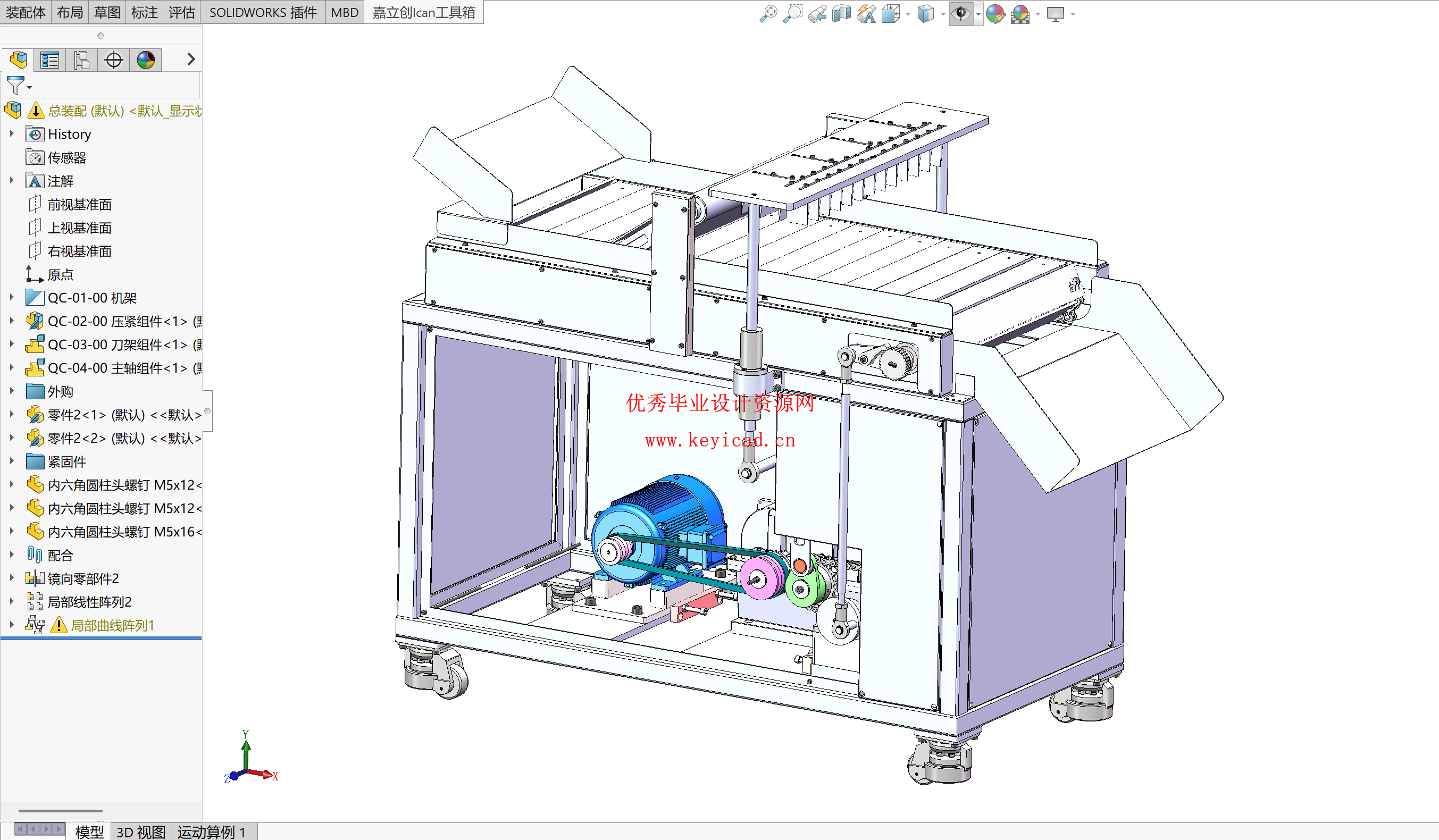
Task: Expand the History node
Action: pyautogui.click(x=11, y=133)
